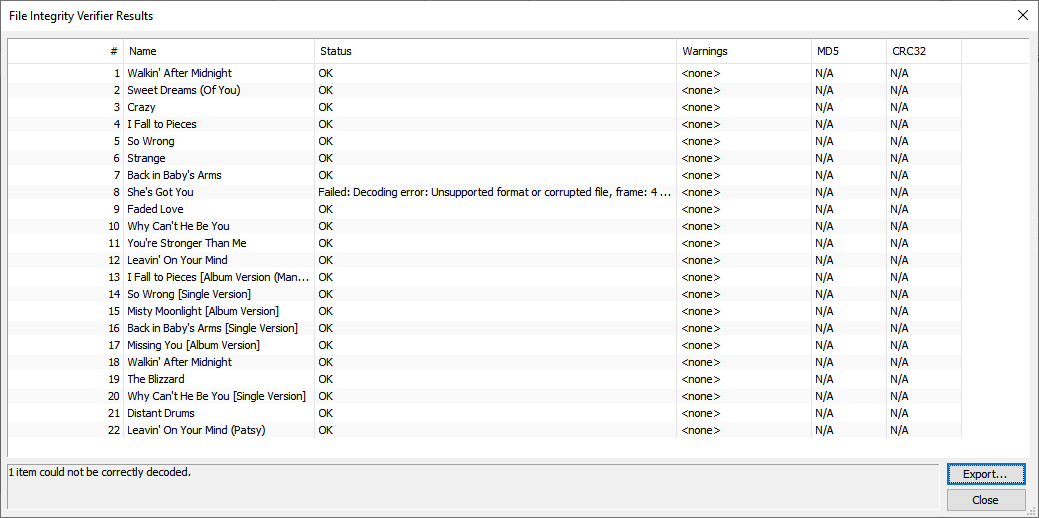Select the failed track She's Got You
The width and height of the screenshot is (1039, 518).
click(x=160, y=192)
